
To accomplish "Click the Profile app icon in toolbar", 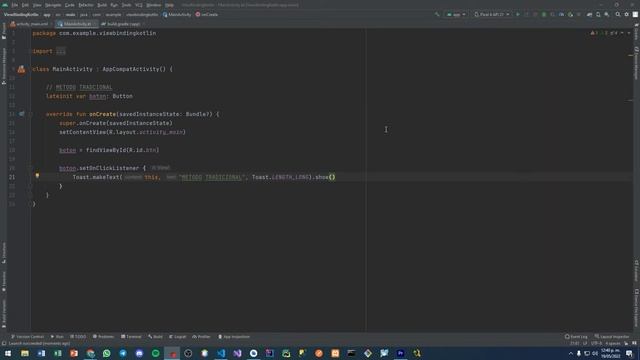I will coord(562,14).
